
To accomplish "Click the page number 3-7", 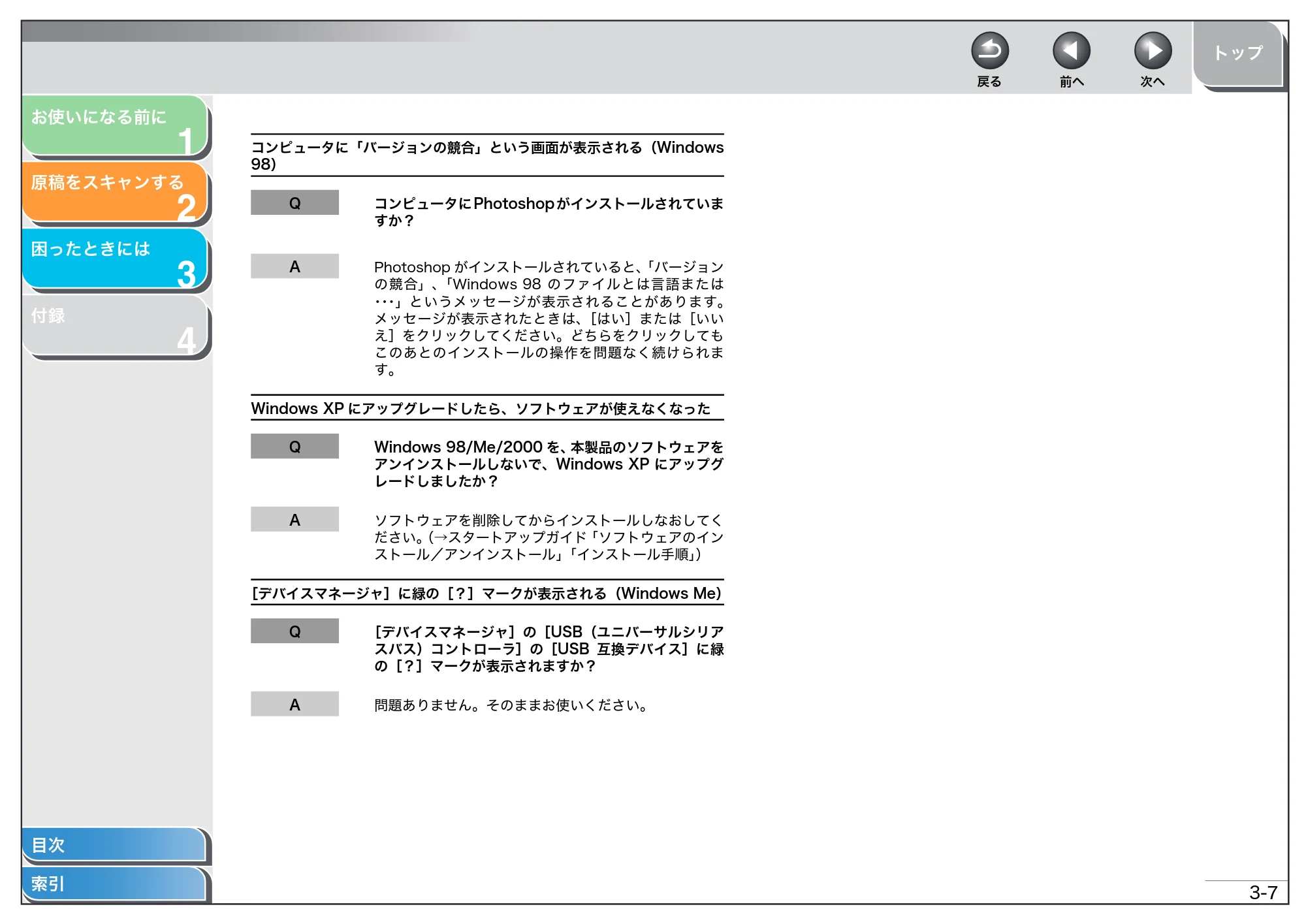I will [1263, 893].
